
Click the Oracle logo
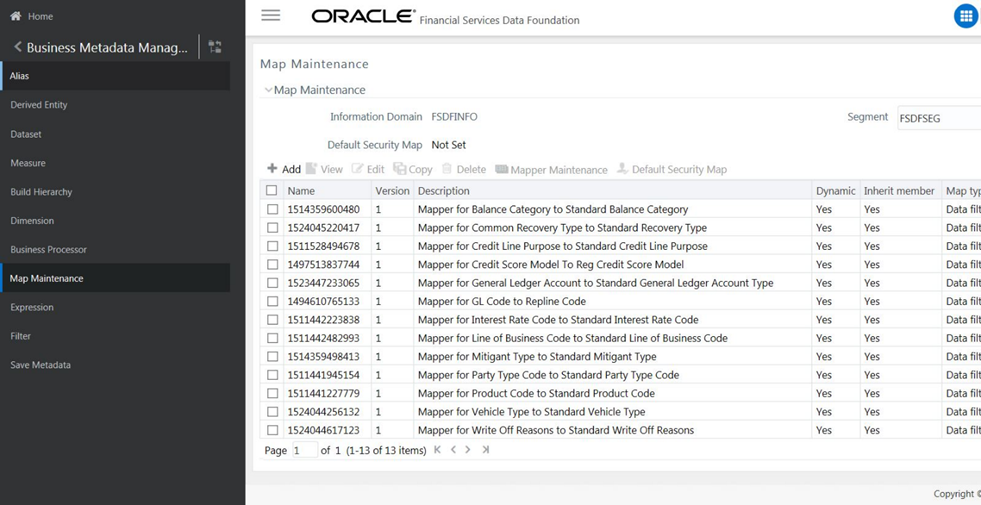(363, 16)
